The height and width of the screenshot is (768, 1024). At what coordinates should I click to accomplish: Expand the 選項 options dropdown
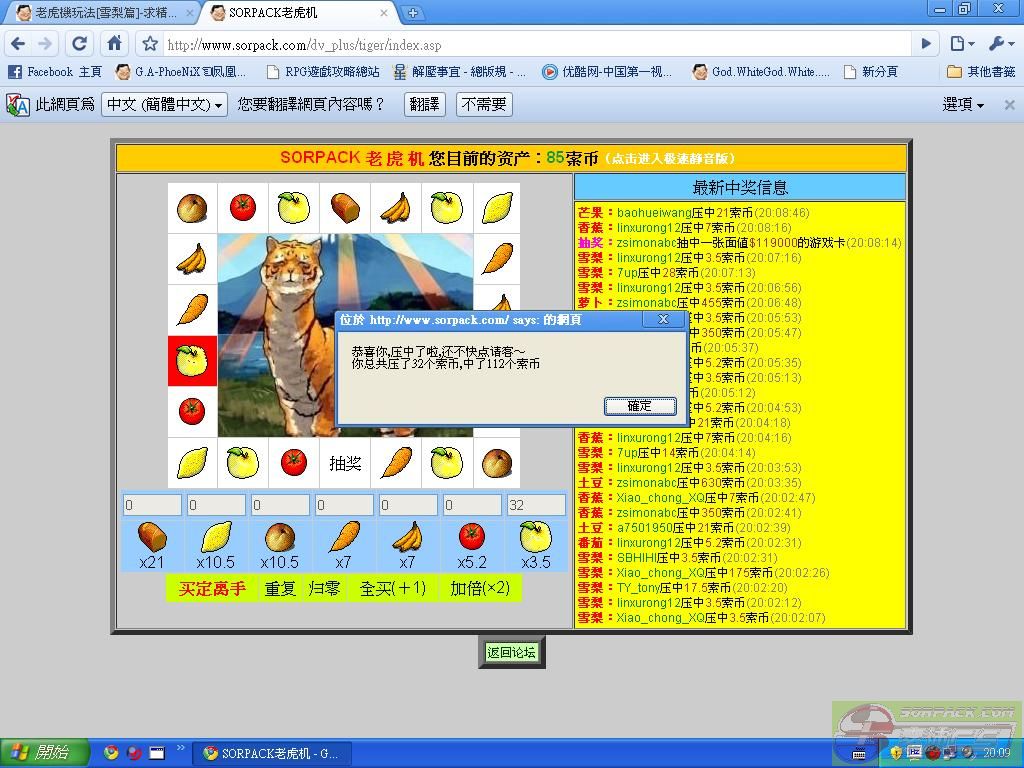(963, 104)
